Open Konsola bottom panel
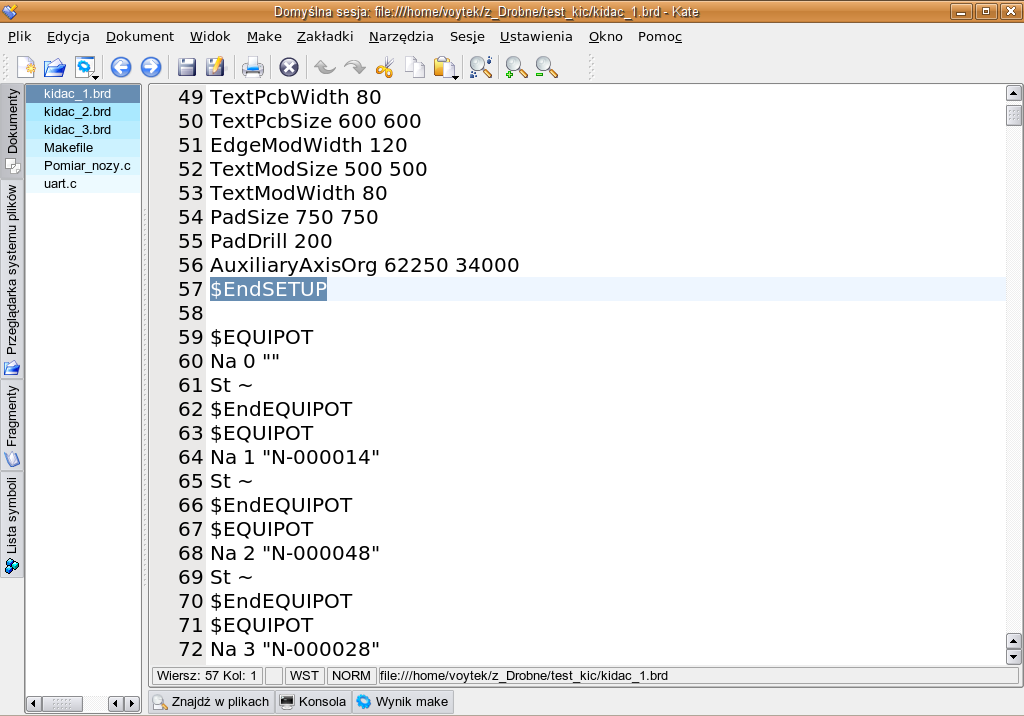Screen dimensions: 1024x716 click(x=313, y=702)
